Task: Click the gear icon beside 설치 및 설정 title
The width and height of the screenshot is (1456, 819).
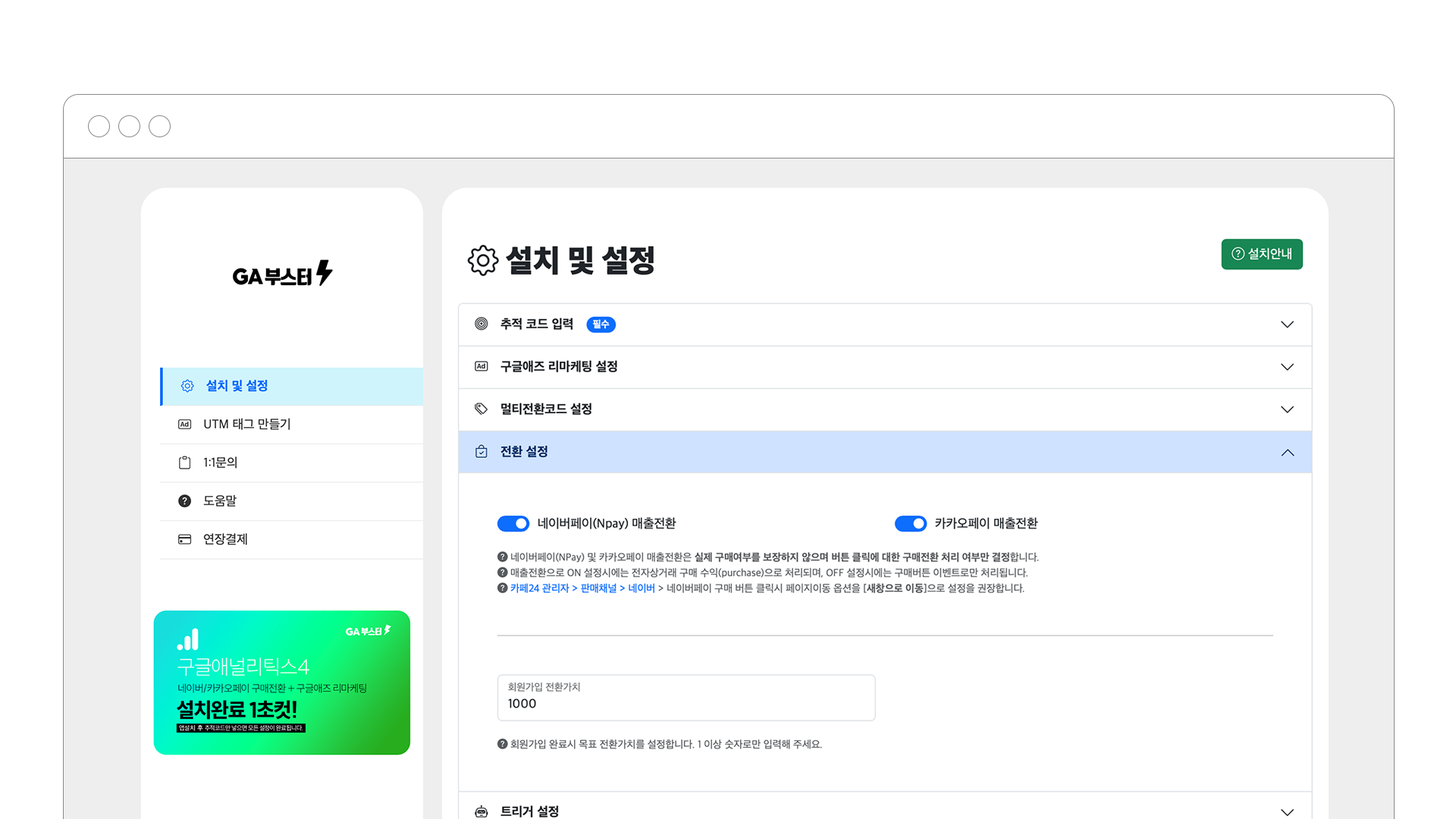Action: pyautogui.click(x=482, y=260)
